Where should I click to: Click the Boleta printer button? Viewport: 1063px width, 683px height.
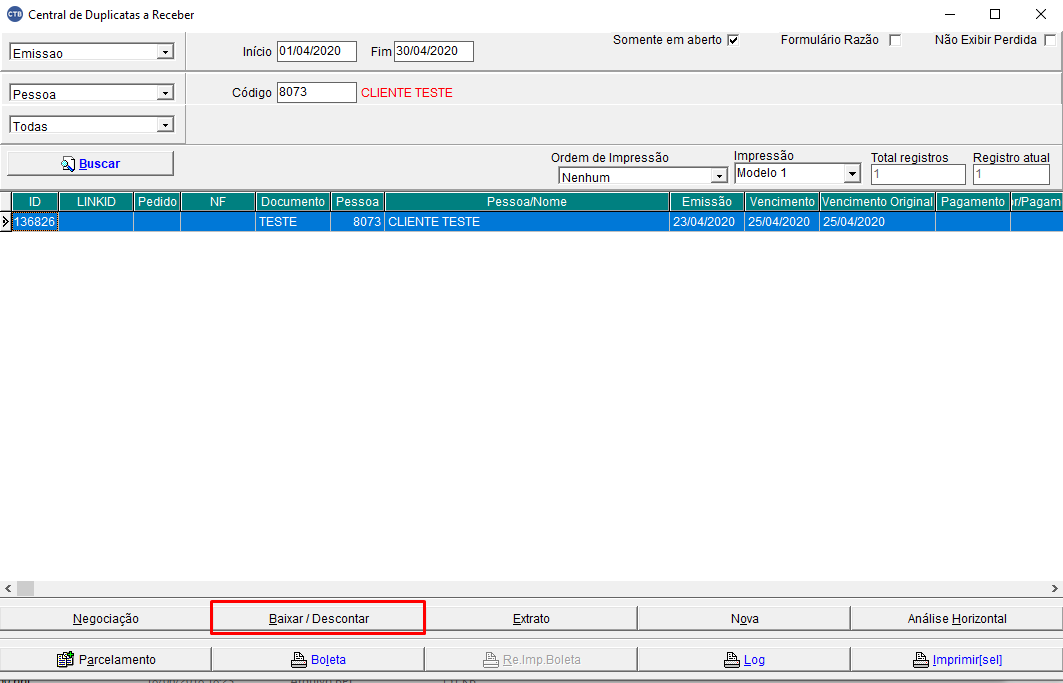tap(317, 659)
